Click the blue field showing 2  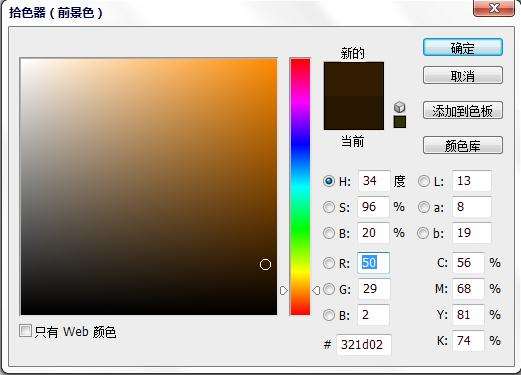coord(373,315)
